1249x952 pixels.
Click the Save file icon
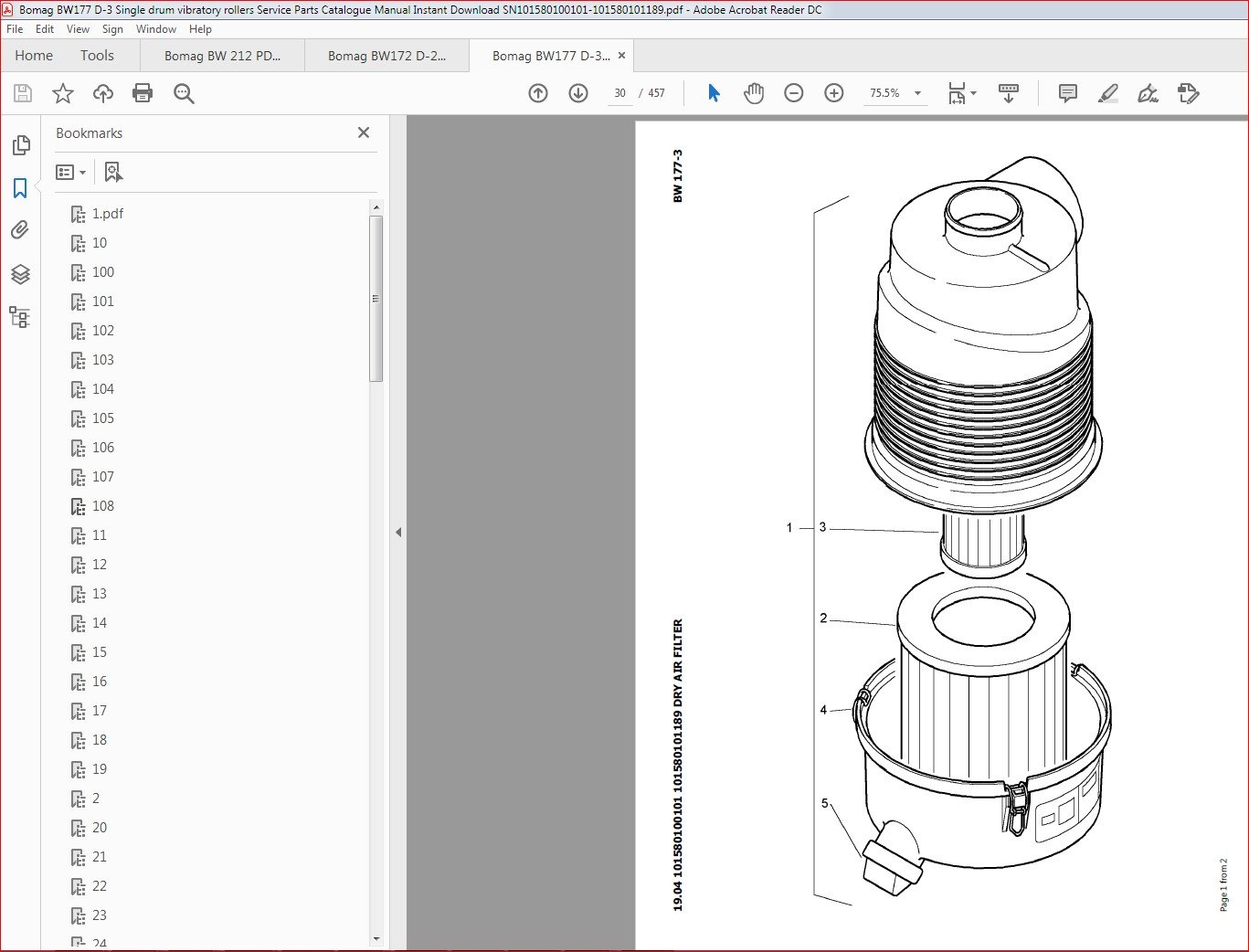(x=23, y=93)
